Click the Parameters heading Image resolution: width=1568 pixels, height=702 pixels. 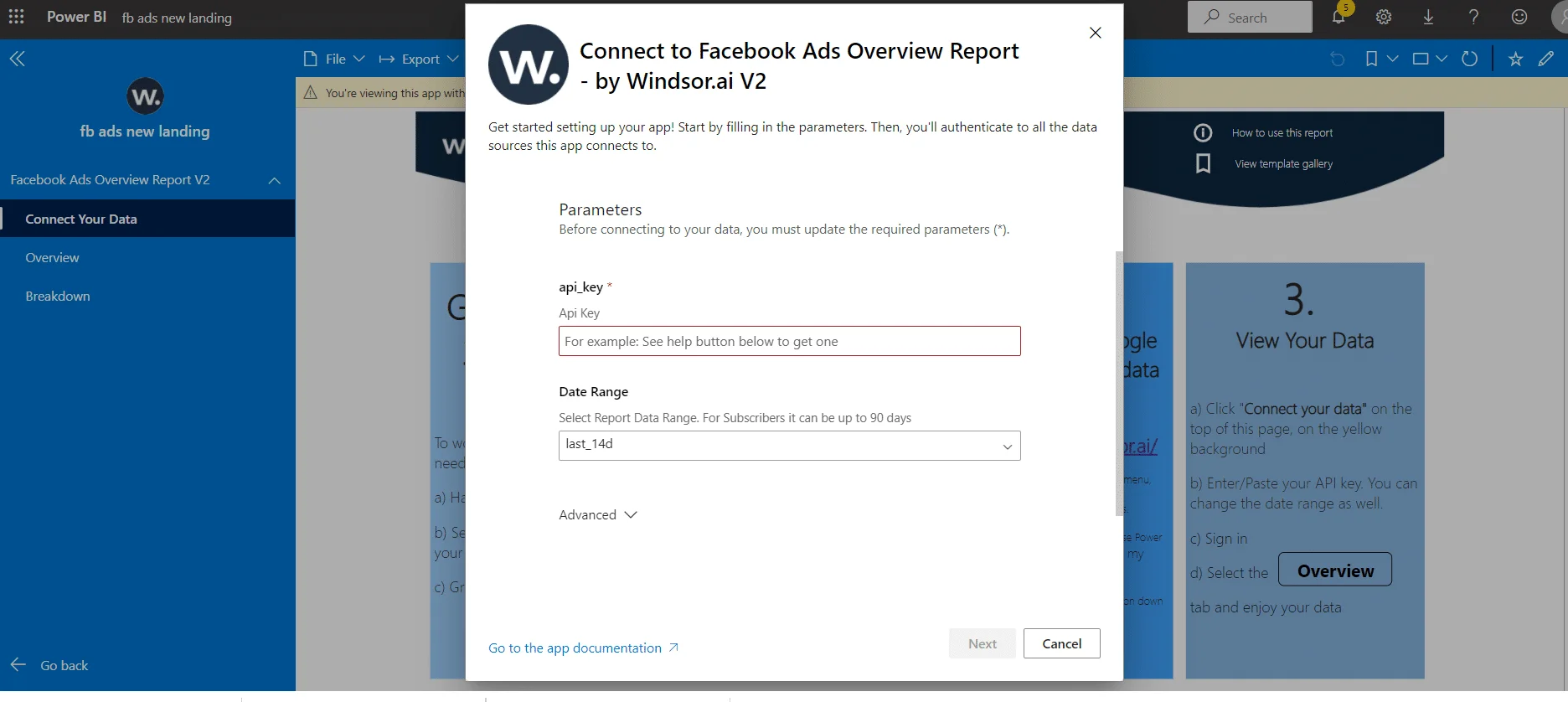pyautogui.click(x=600, y=209)
